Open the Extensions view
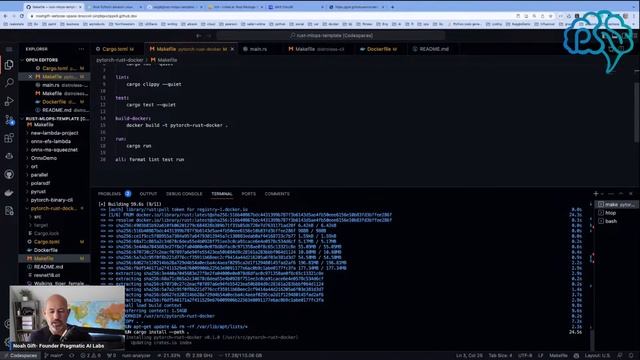The image size is (640, 360). click(x=9, y=138)
